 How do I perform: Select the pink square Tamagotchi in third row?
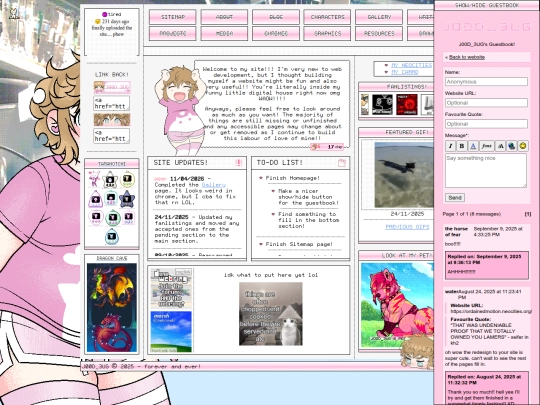(x=129, y=217)
